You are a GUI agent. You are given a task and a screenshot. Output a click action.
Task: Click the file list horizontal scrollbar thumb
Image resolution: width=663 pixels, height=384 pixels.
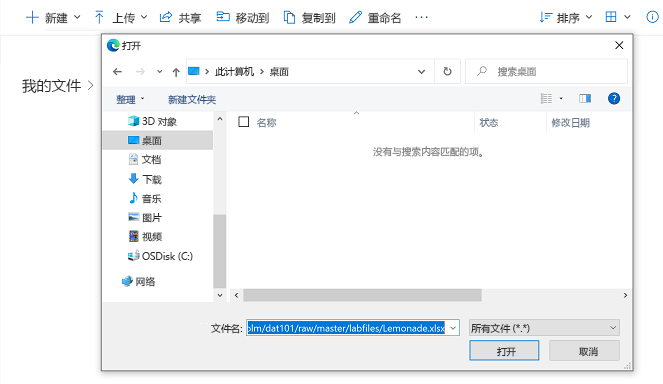coord(362,295)
